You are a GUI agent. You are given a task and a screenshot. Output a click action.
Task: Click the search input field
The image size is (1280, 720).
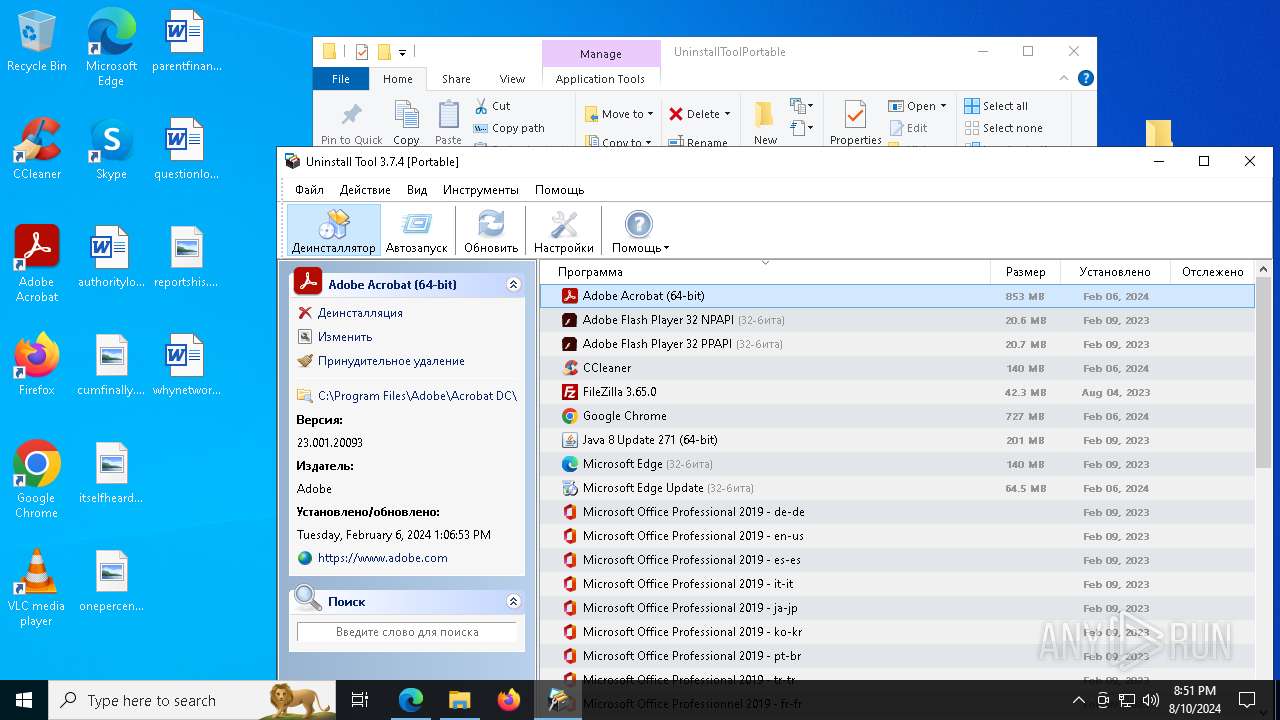tap(407, 632)
